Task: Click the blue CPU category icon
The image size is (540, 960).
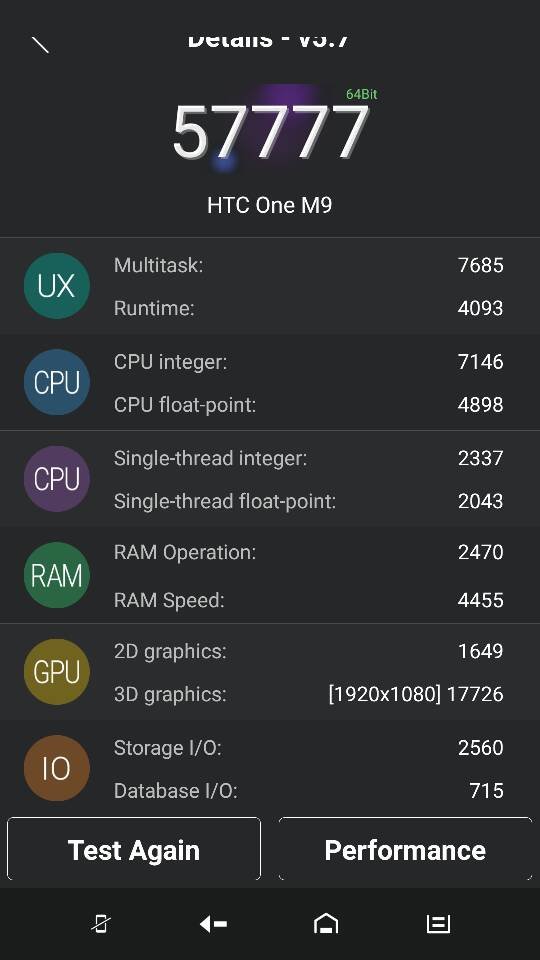Action: [56, 382]
